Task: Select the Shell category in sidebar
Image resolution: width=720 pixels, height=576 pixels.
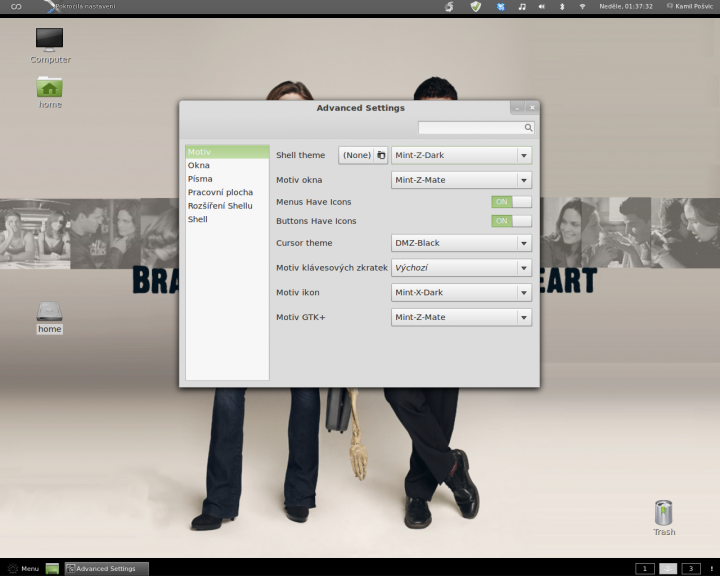Action: (227, 219)
